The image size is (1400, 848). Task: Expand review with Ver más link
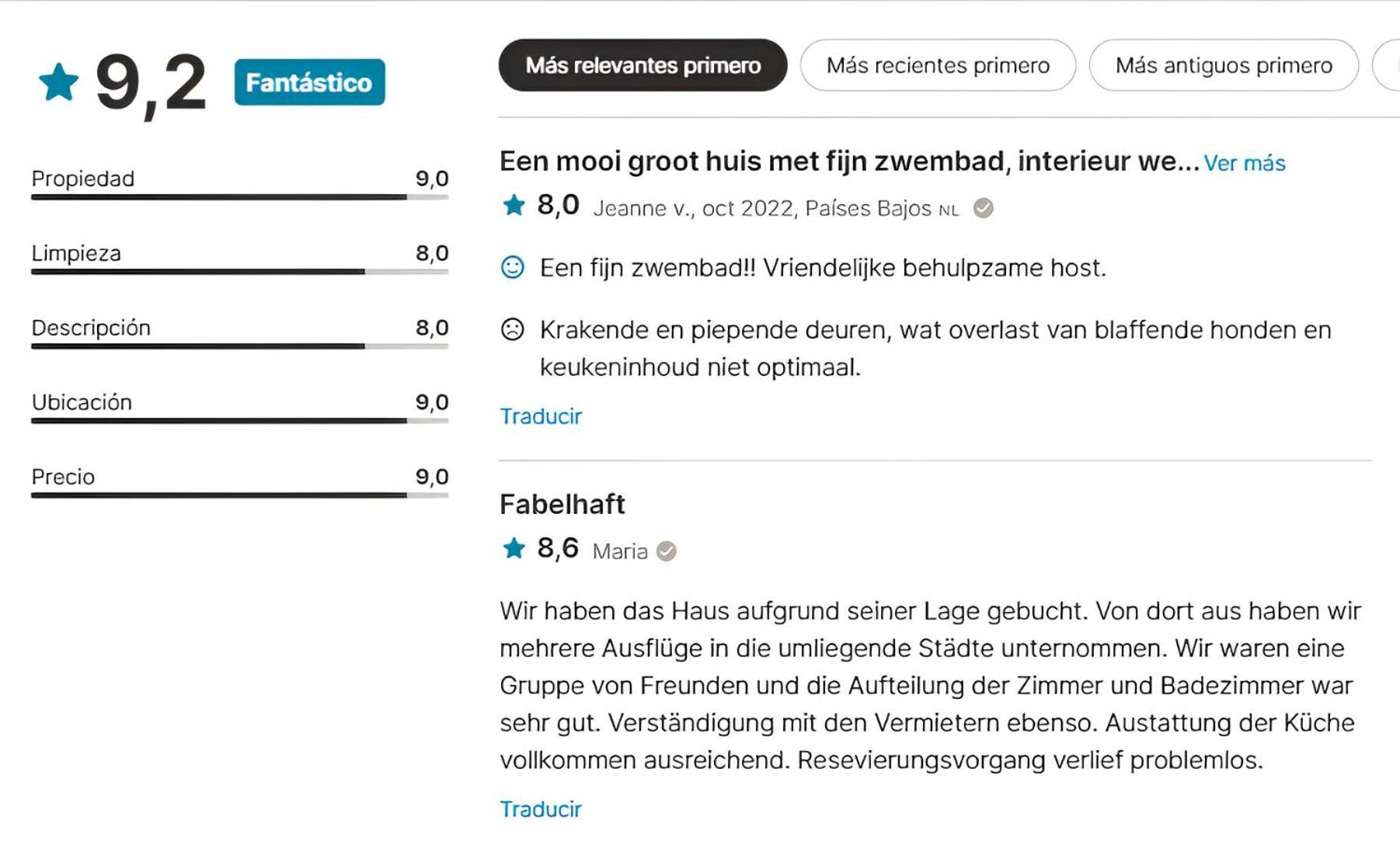1245,163
